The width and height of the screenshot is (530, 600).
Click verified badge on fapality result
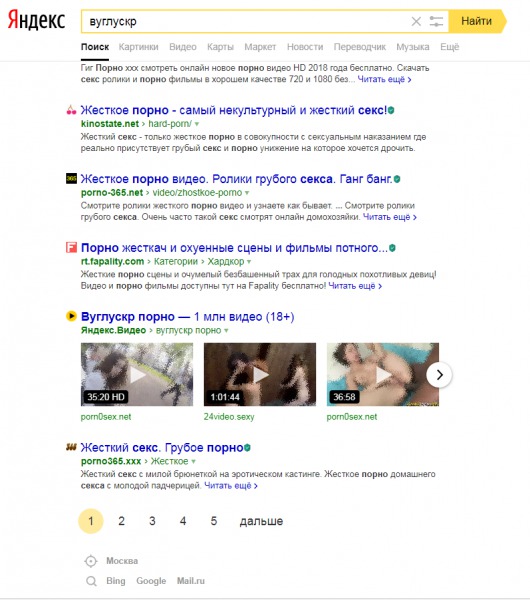pos(392,248)
